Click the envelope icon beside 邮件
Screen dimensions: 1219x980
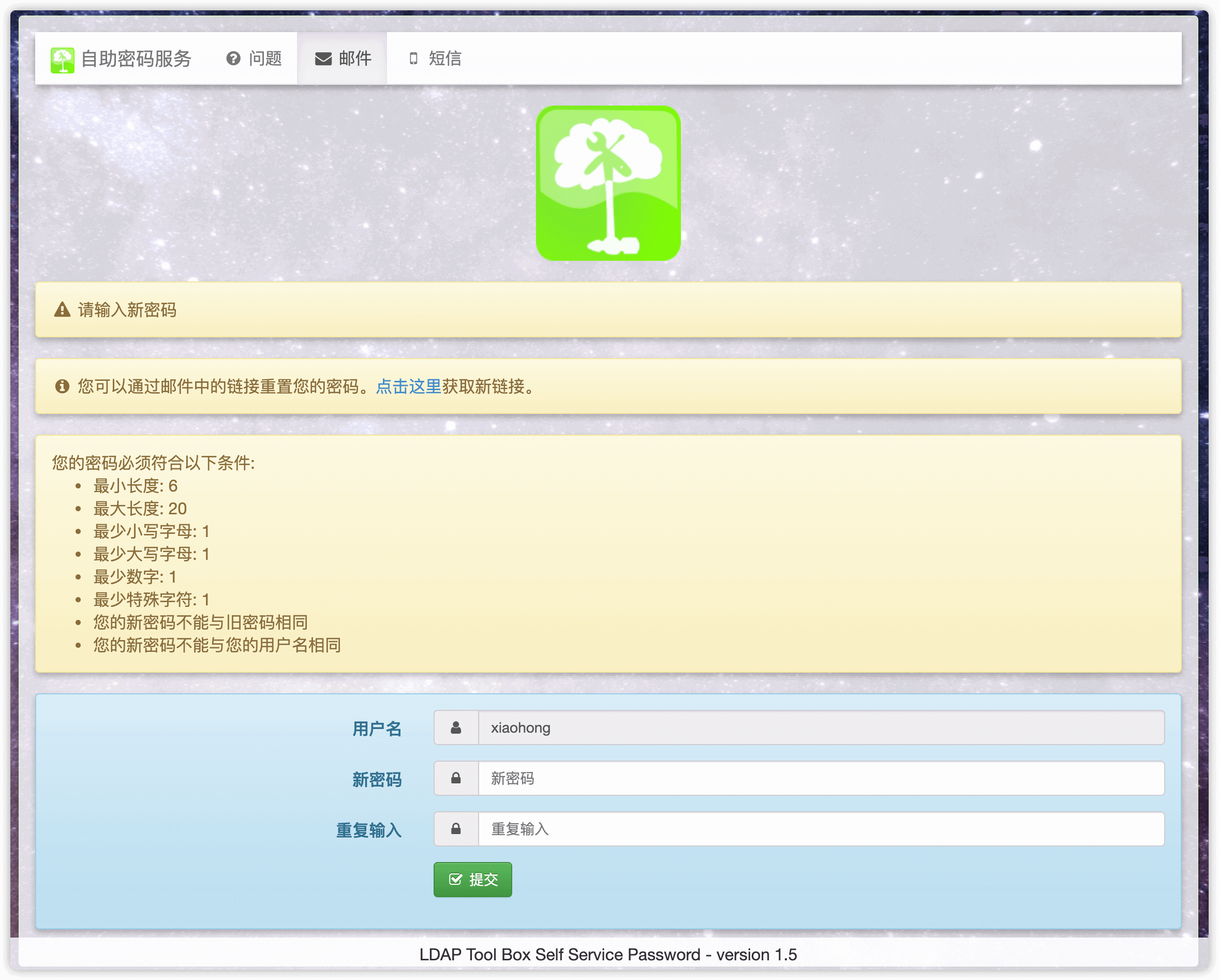323,59
